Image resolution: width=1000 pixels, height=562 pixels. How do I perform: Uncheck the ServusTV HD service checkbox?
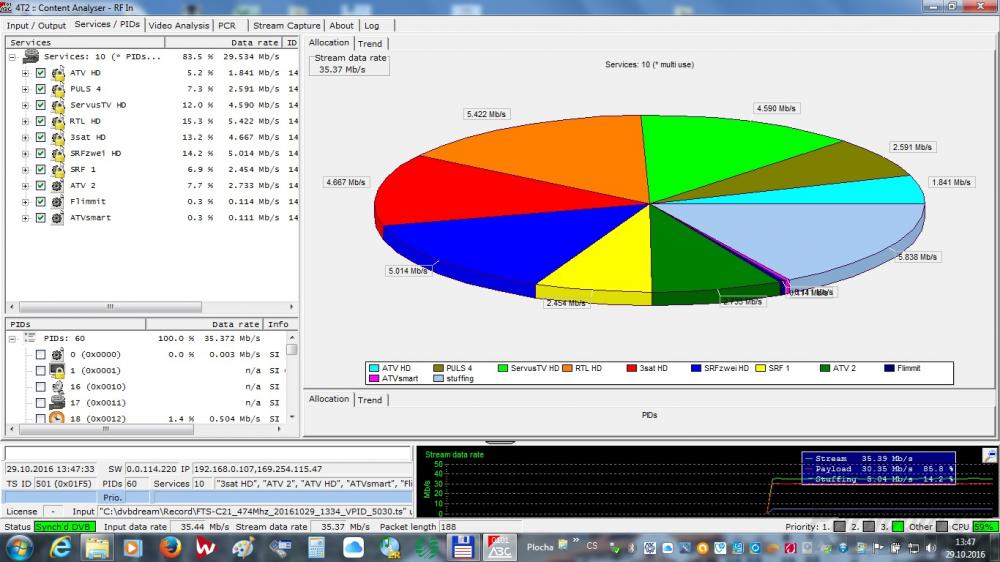(41, 105)
